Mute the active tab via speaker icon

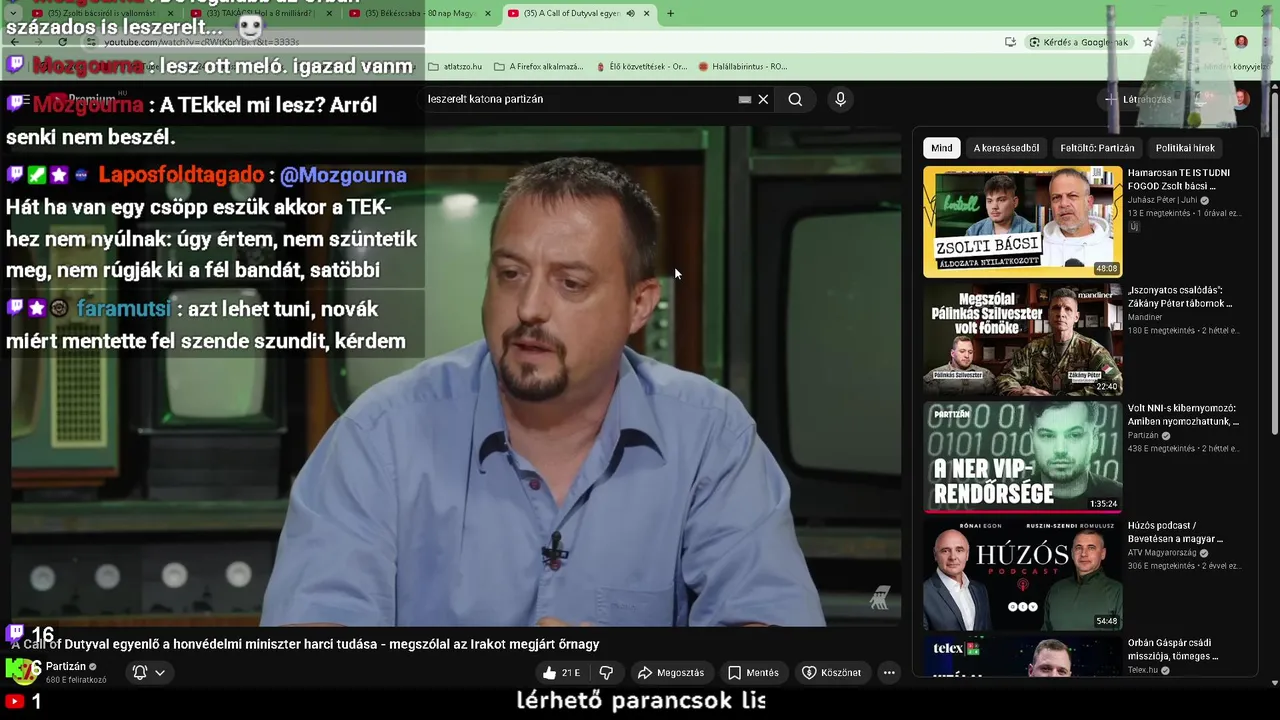(630, 13)
